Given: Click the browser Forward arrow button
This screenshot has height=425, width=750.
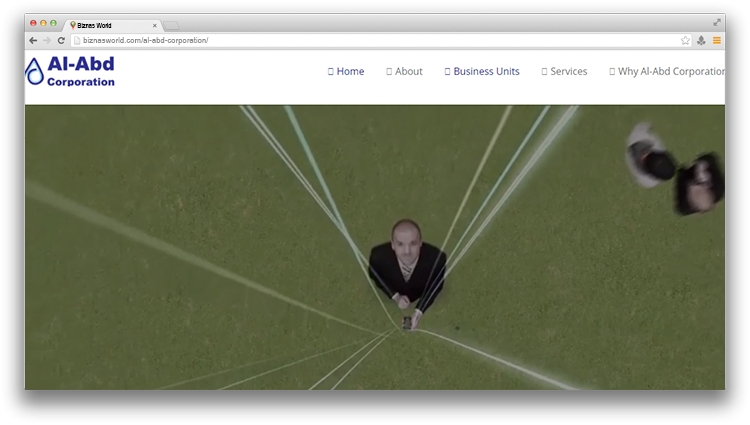Looking at the screenshot, I should (47, 40).
